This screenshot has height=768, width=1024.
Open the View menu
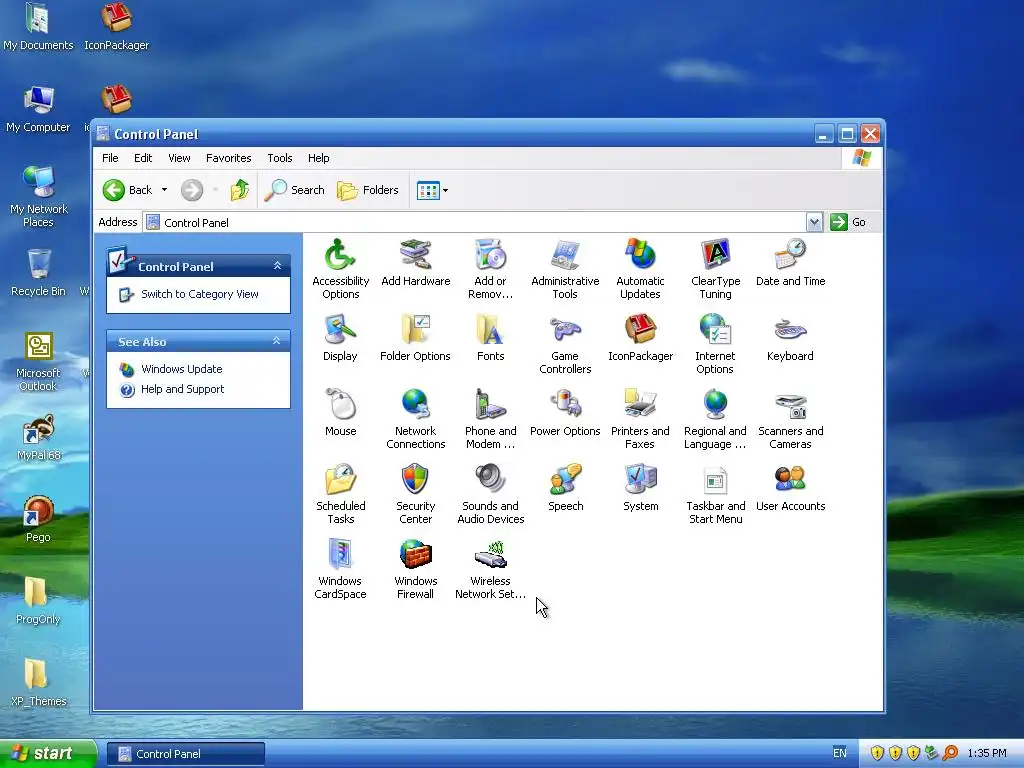[x=179, y=158]
